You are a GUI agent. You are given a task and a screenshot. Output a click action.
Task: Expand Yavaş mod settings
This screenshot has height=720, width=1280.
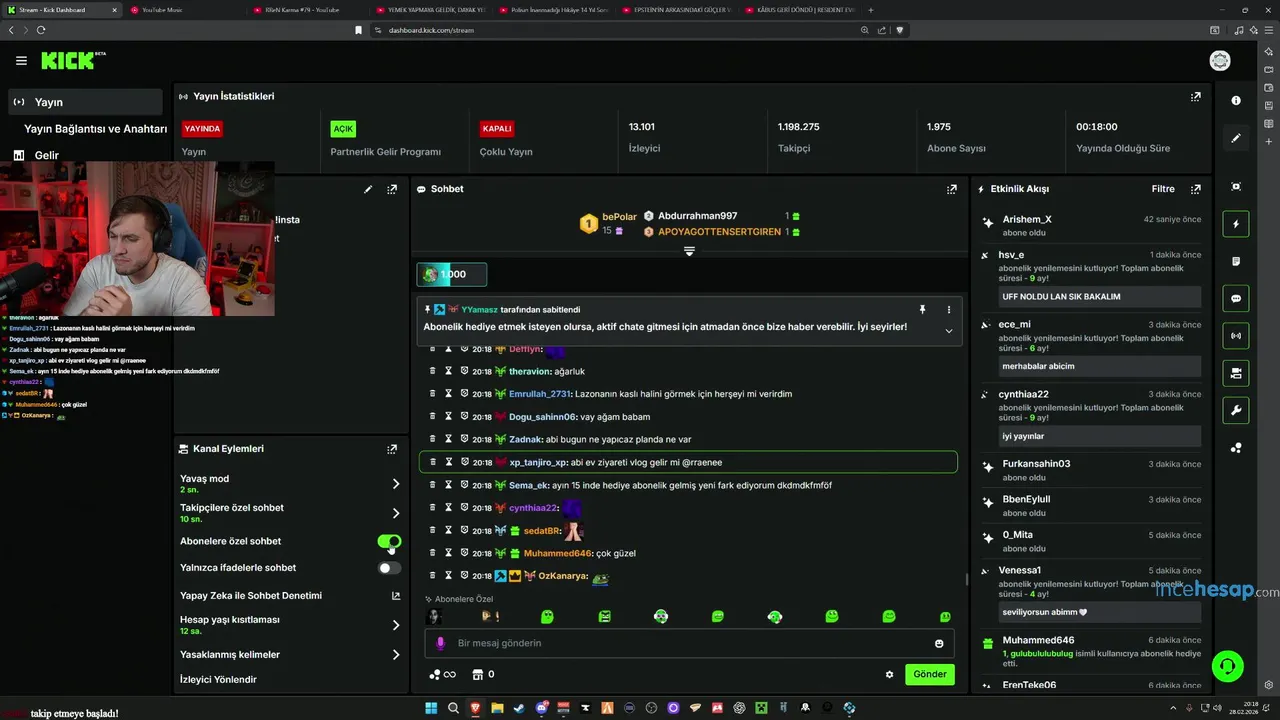coord(396,484)
